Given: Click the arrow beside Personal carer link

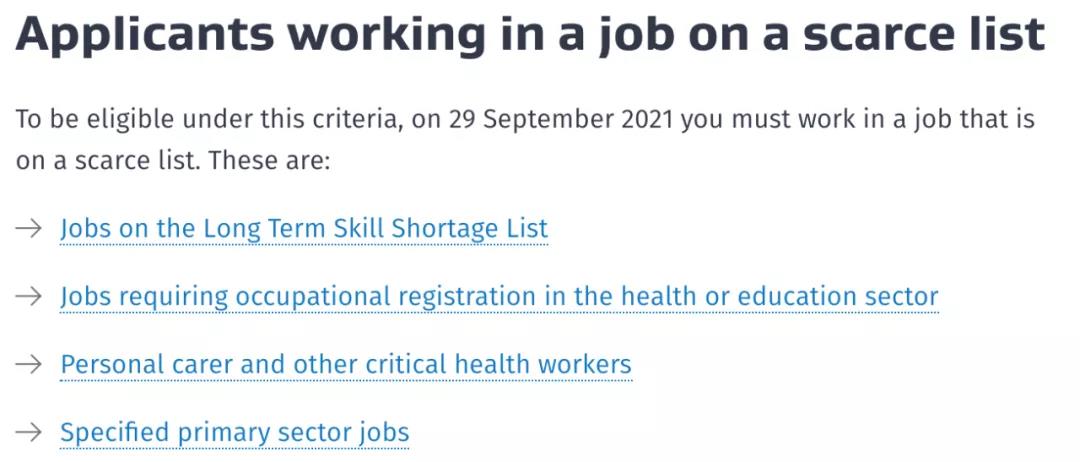Looking at the screenshot, I should point(29,364).
